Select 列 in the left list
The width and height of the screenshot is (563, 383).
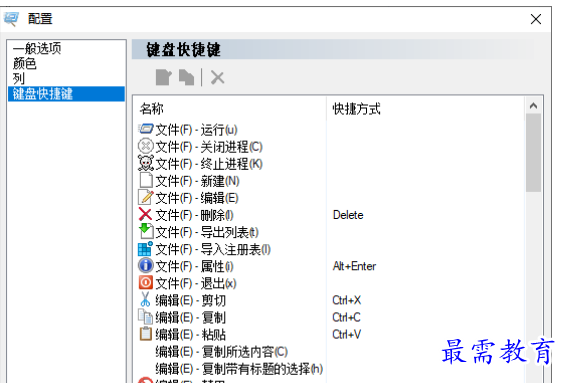tap(18, 78)
